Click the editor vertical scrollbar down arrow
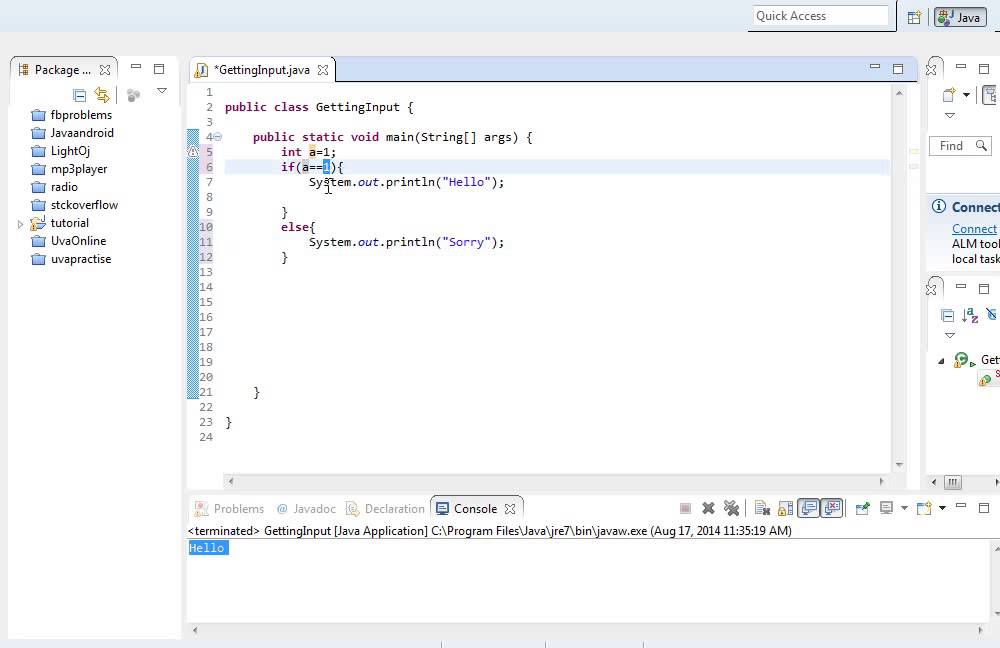 click(x=899, y=464)
